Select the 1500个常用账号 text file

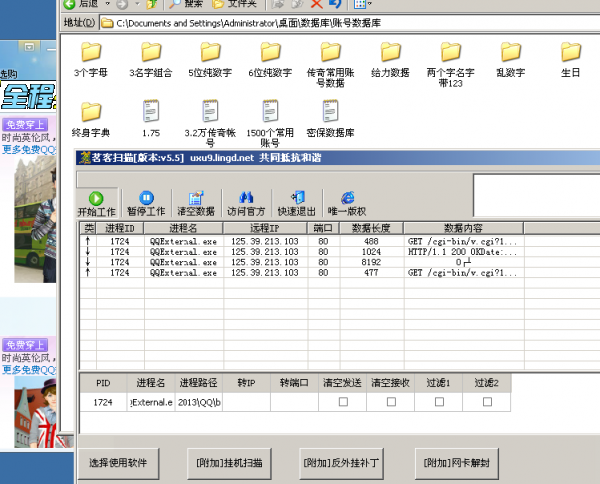click(x=270, y=123)
